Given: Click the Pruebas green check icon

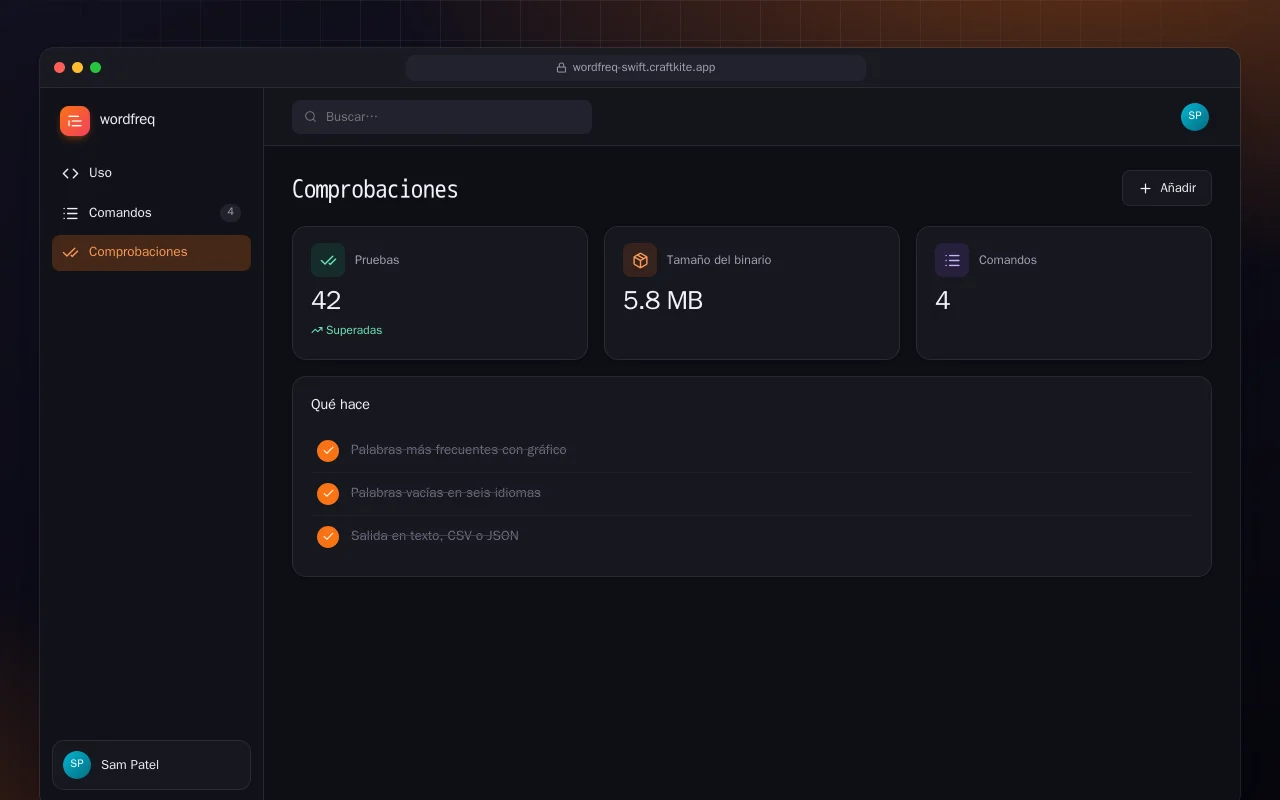Looking at the screenshot, I should point(328,260).
